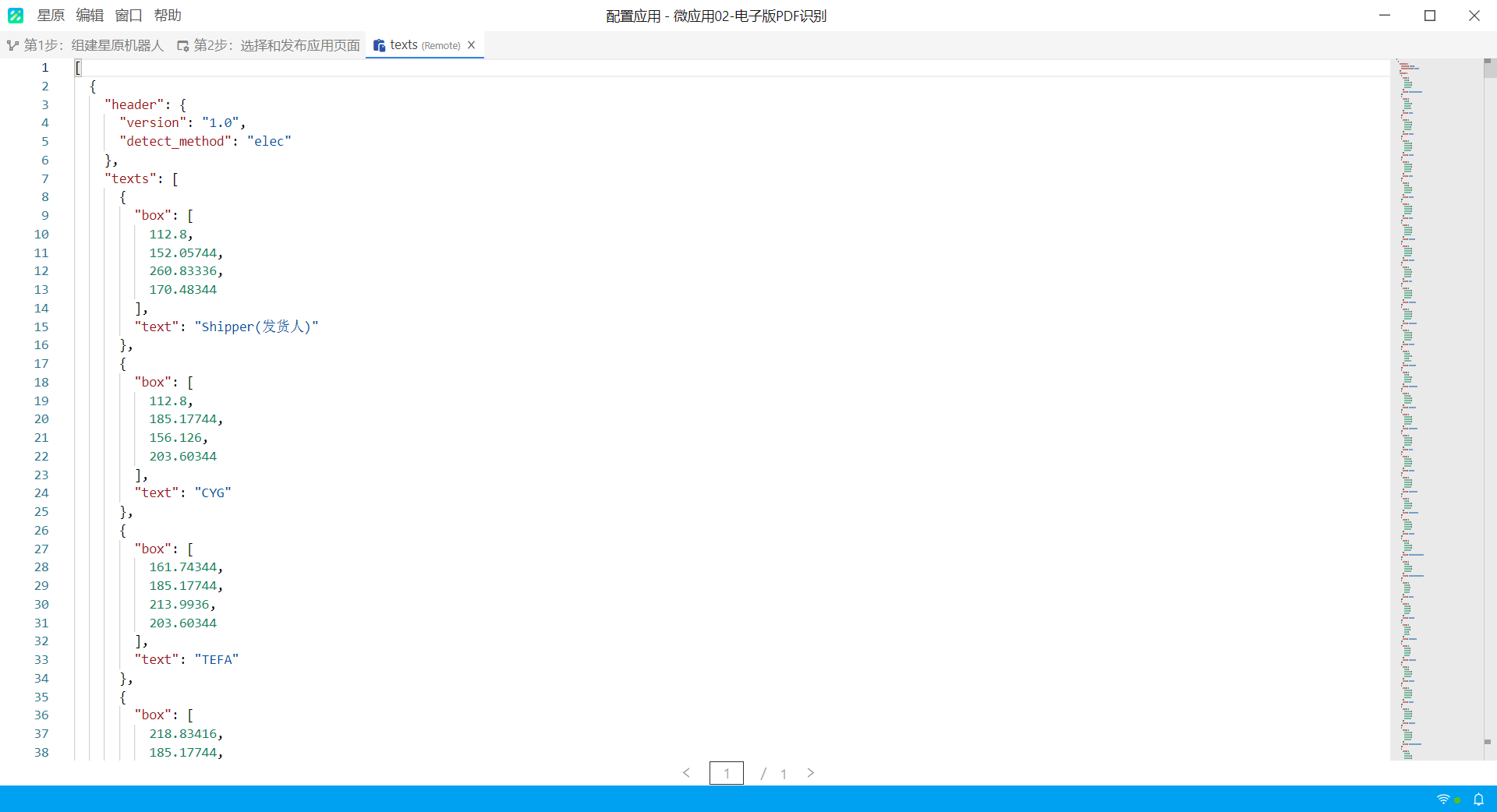
Task: Click the value 161.74344
Action: tap(183, 567)
